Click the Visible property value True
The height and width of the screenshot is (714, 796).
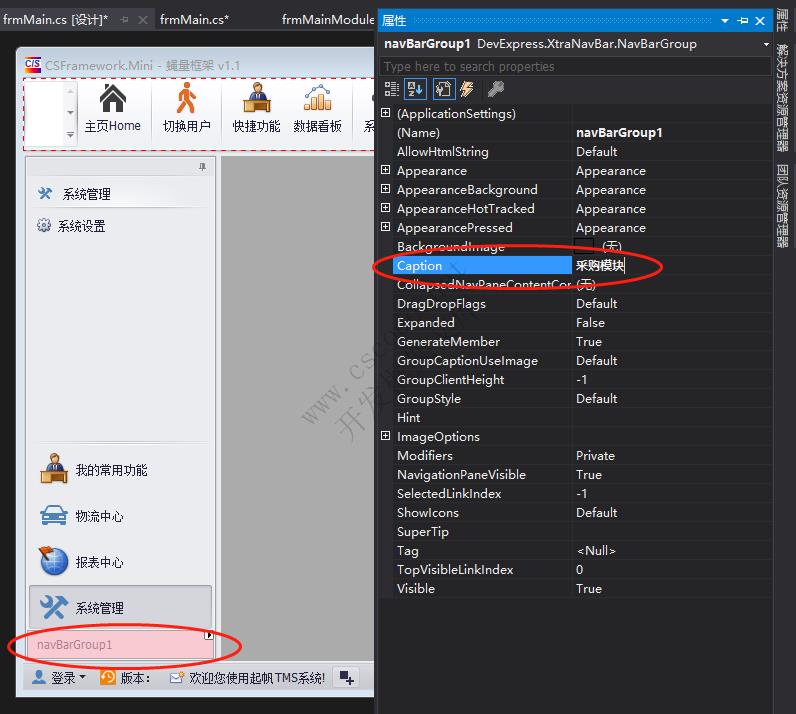point(588,589)
